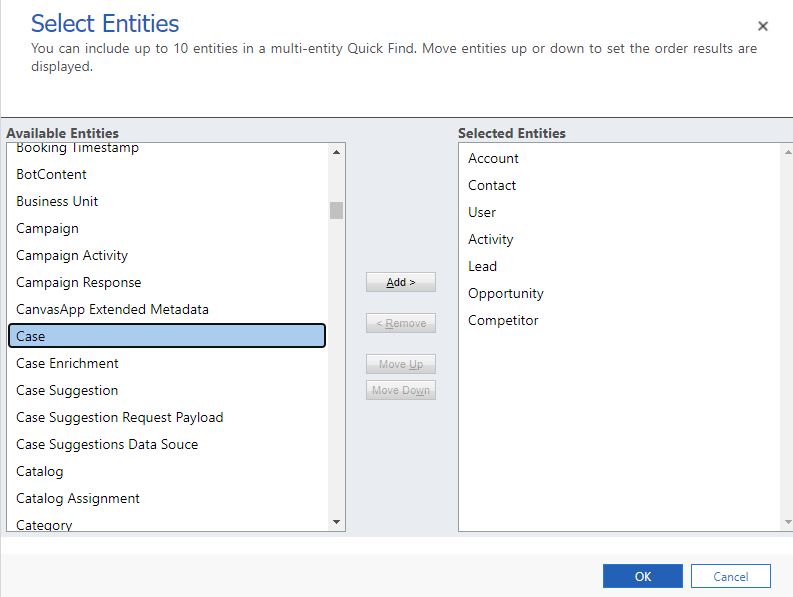The height and width of the screenshot is (597, 793).
Task: Select Campaign Activity in available list
Action: (x=72, y=255)
